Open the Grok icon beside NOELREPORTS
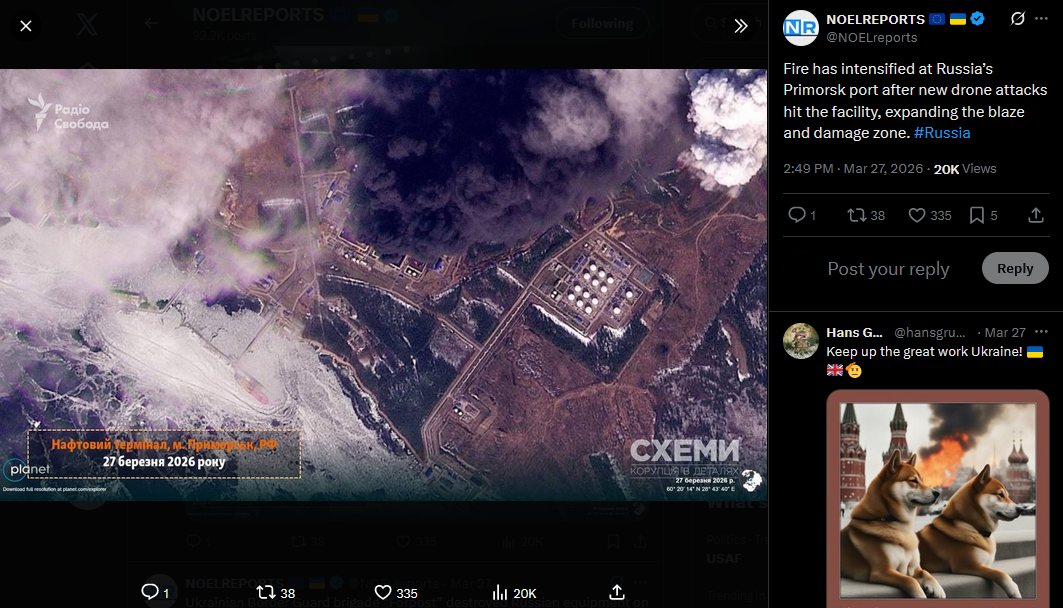The image size is (1063, 608). [x=1018, y=19]
